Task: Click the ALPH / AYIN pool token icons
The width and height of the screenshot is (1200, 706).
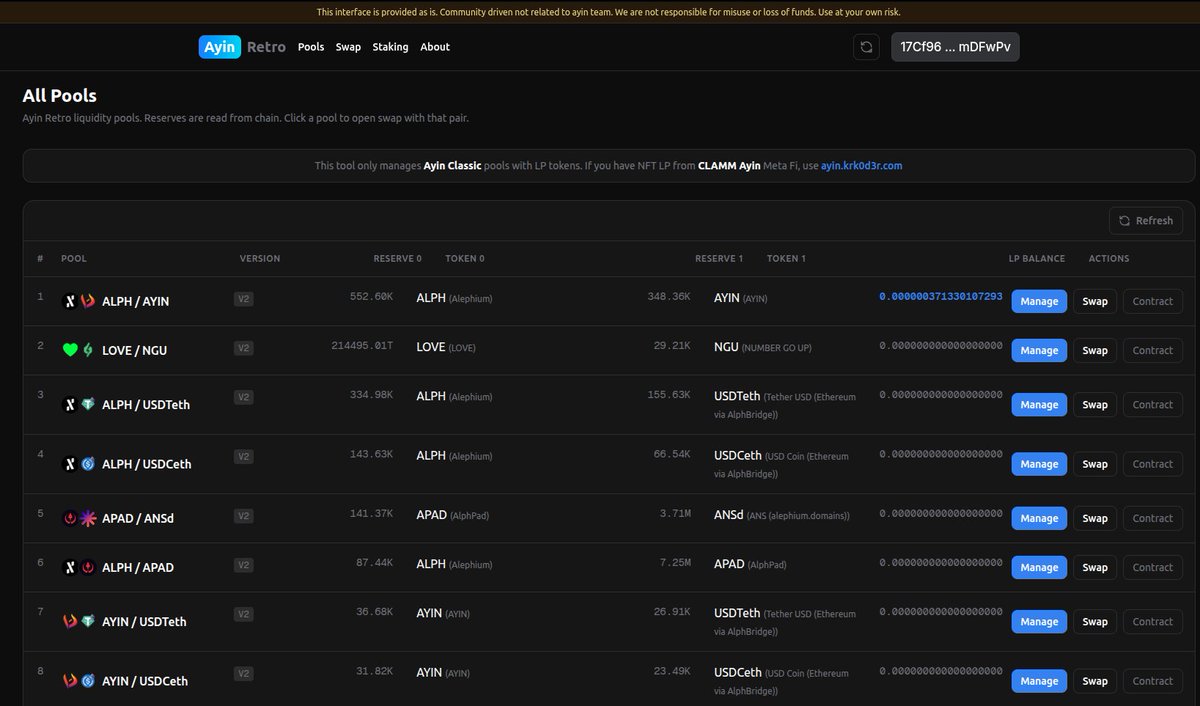Action: point(78,301)
